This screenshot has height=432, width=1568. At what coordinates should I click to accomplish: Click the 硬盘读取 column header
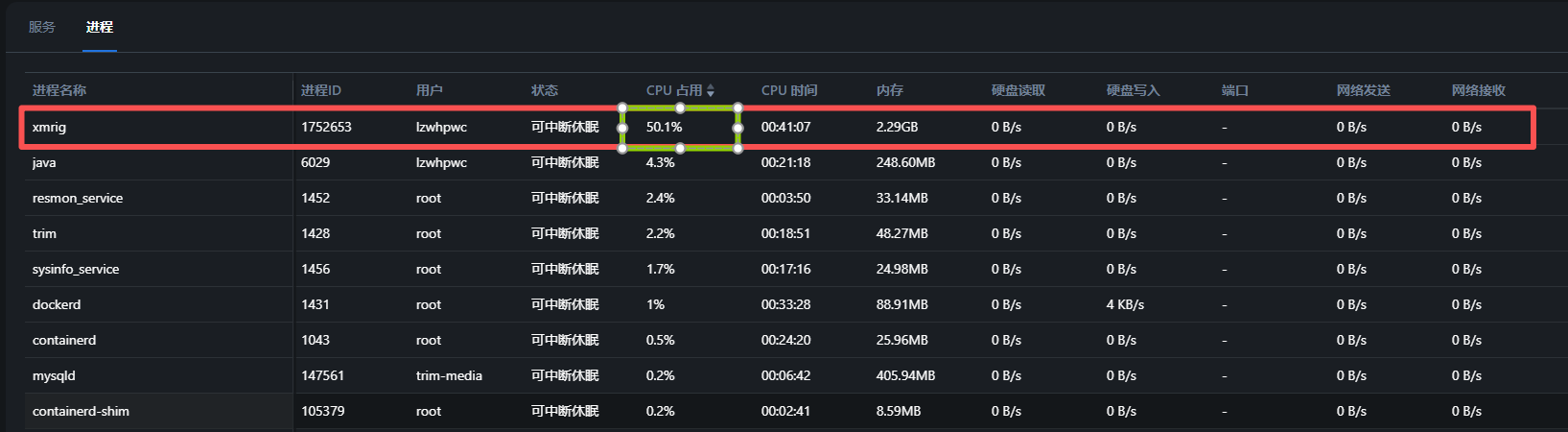1018,90
